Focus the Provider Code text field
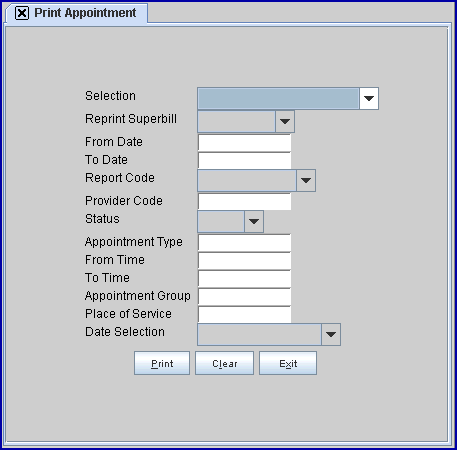 click(244, 202)
